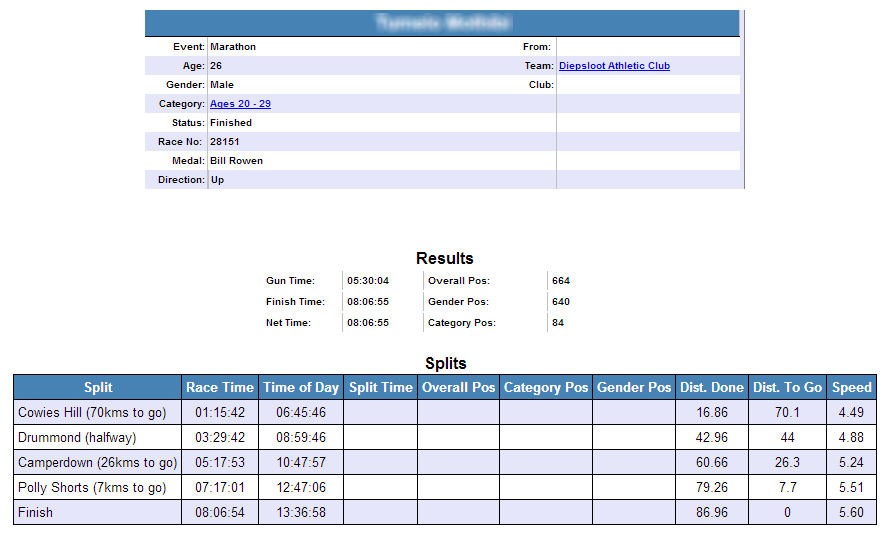Click the Dist. To Go column header
The width and height of the screenshot is (890, 540).
tap(787, 387)
